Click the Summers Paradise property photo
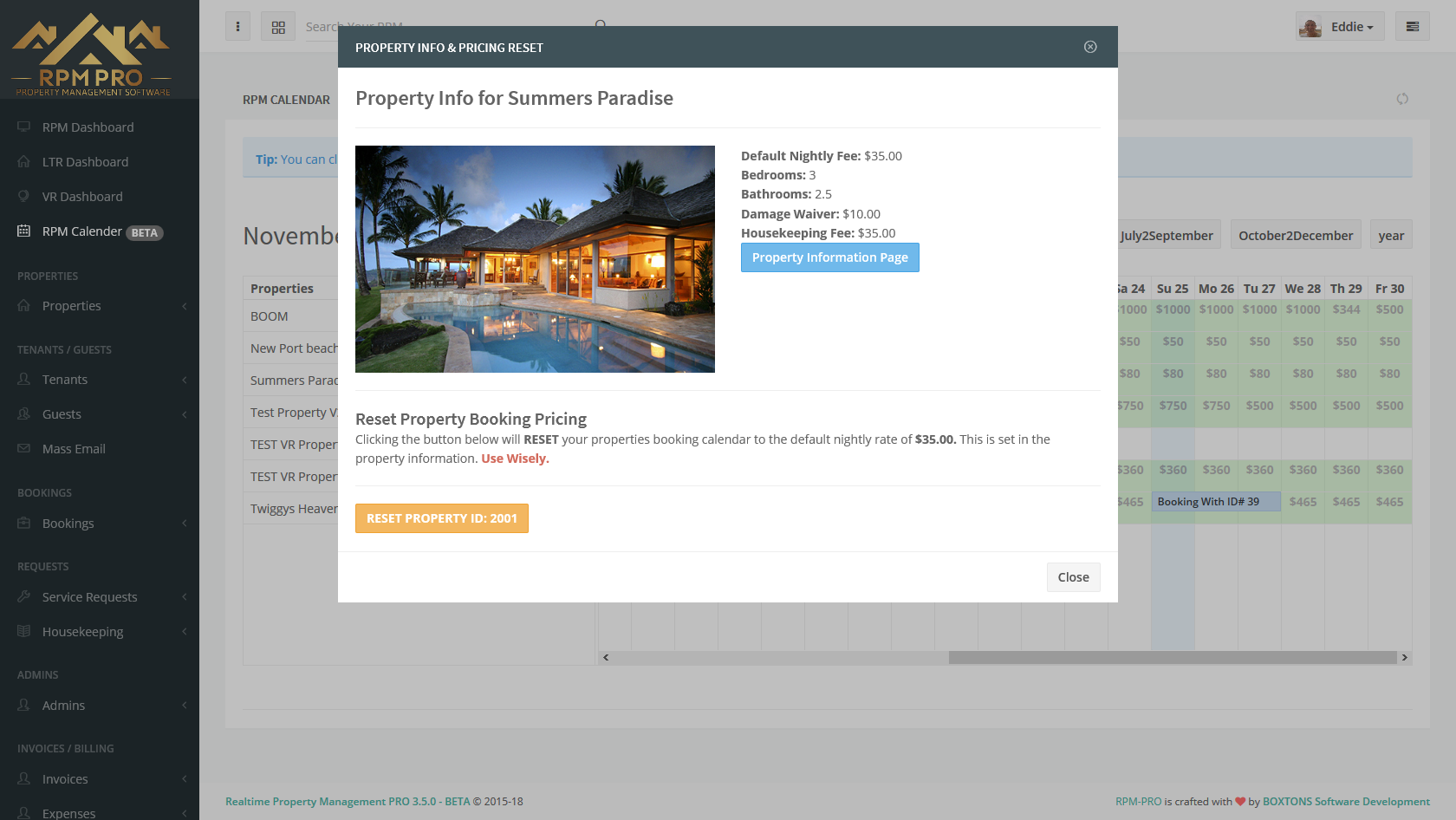Viewport: 1456px width, 820px height. (535, 259)
